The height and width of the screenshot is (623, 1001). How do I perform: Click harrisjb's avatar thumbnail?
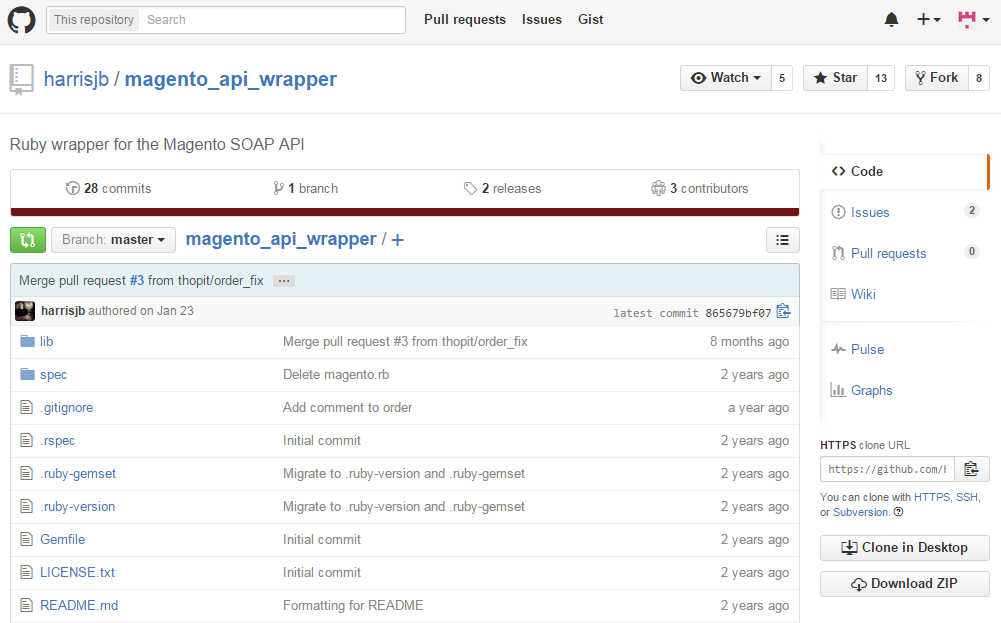[25, 311]
